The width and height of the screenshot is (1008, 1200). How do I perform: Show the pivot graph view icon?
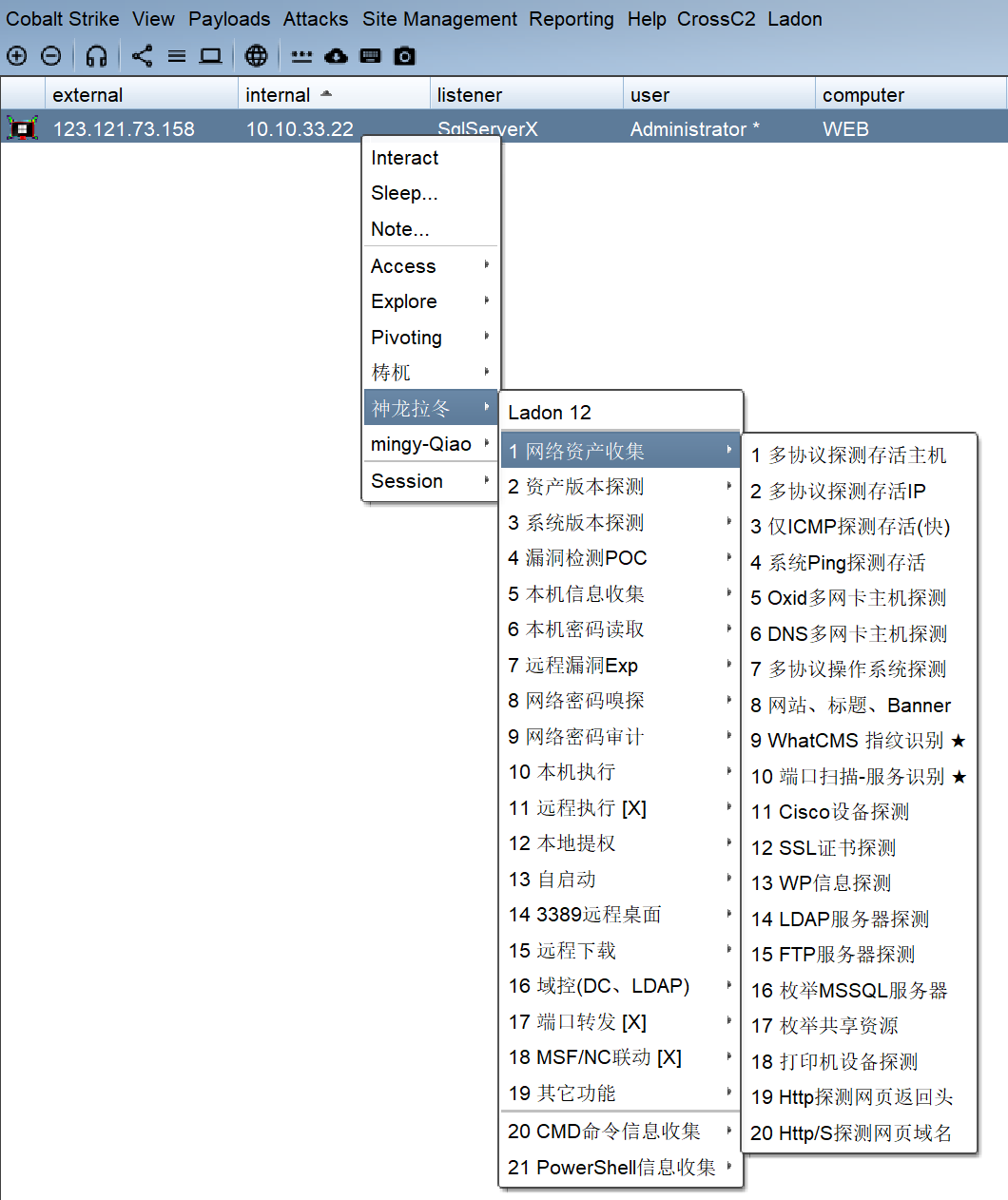coord(142,56)
